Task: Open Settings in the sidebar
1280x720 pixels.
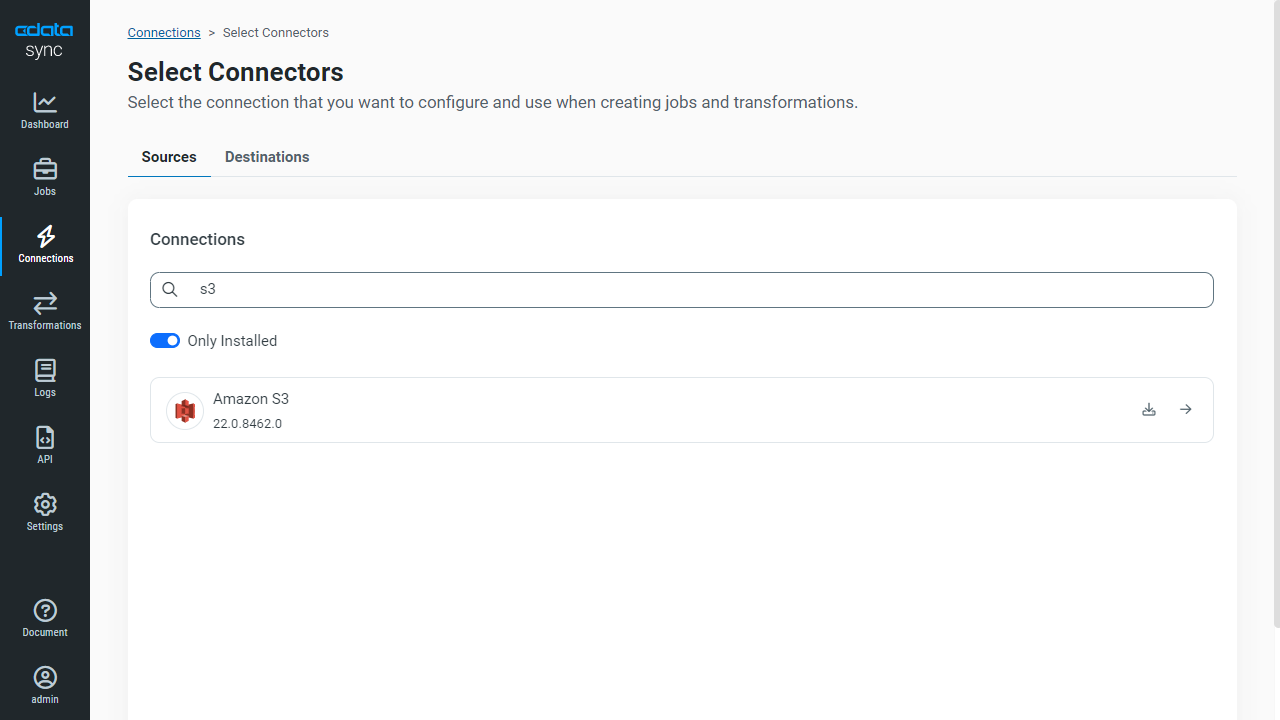Action: [45, 512]
